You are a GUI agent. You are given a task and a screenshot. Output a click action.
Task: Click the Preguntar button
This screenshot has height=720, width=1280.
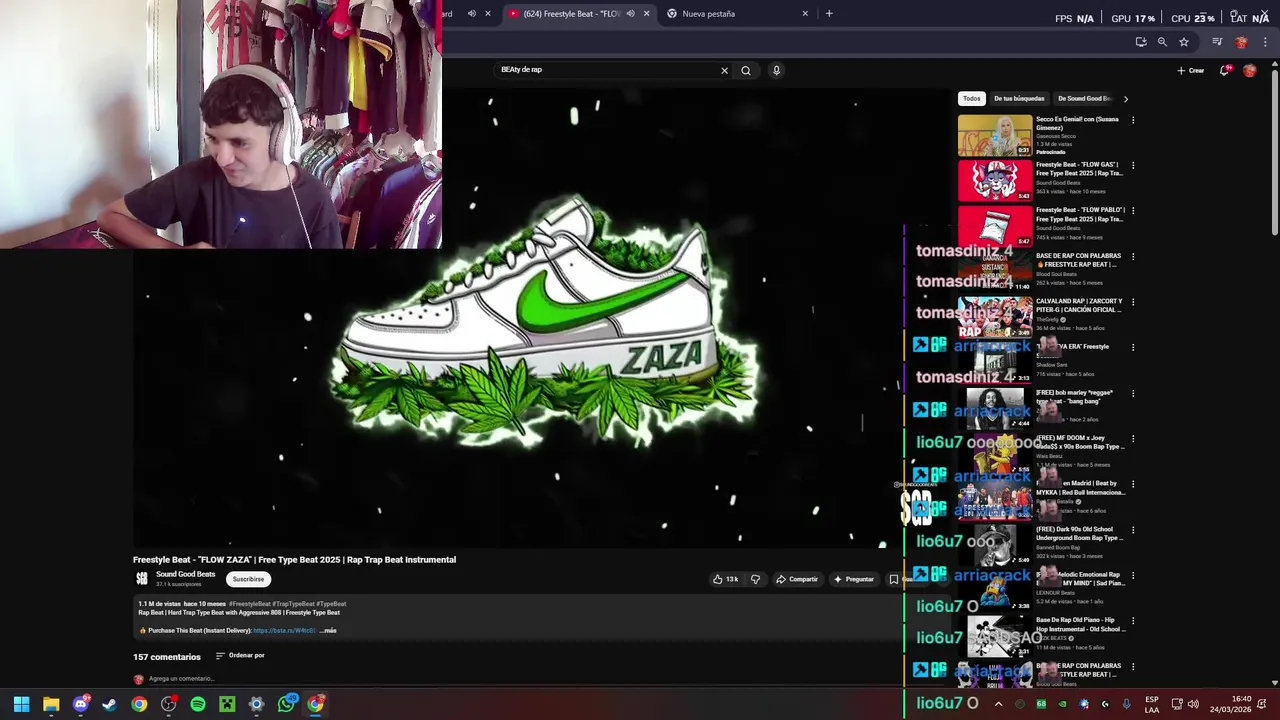[x=853, y=579]
